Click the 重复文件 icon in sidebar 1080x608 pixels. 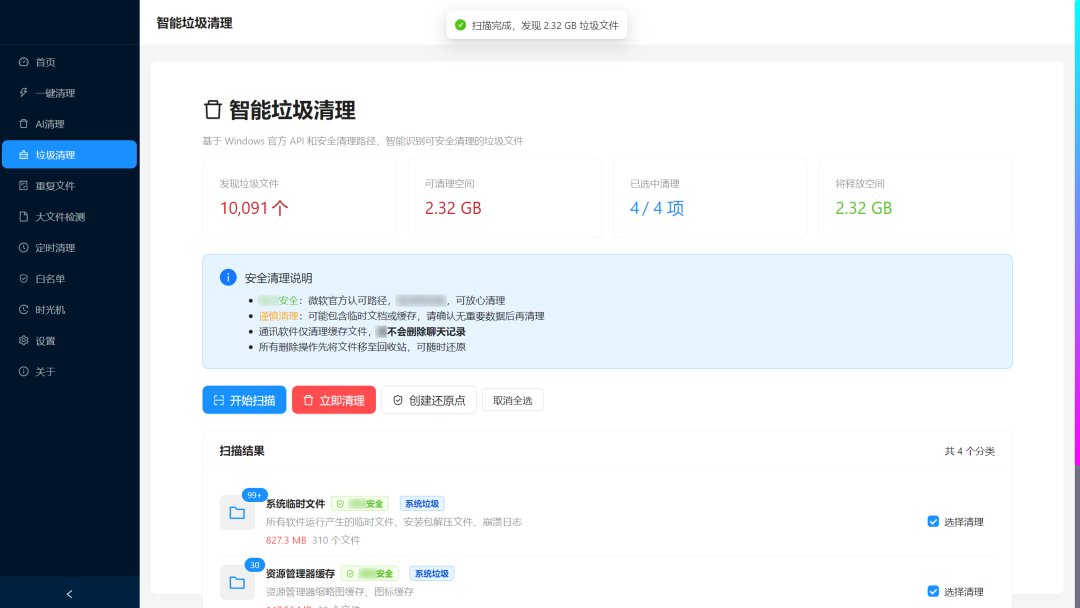click(23, 186)
